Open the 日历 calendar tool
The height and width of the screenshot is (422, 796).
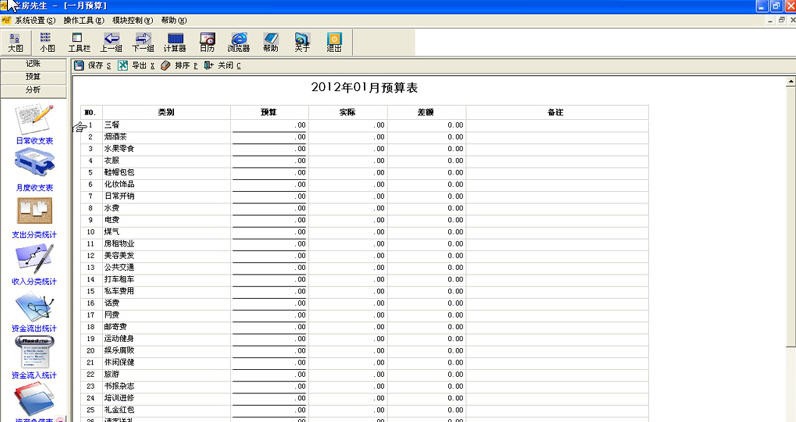[207, 42]
